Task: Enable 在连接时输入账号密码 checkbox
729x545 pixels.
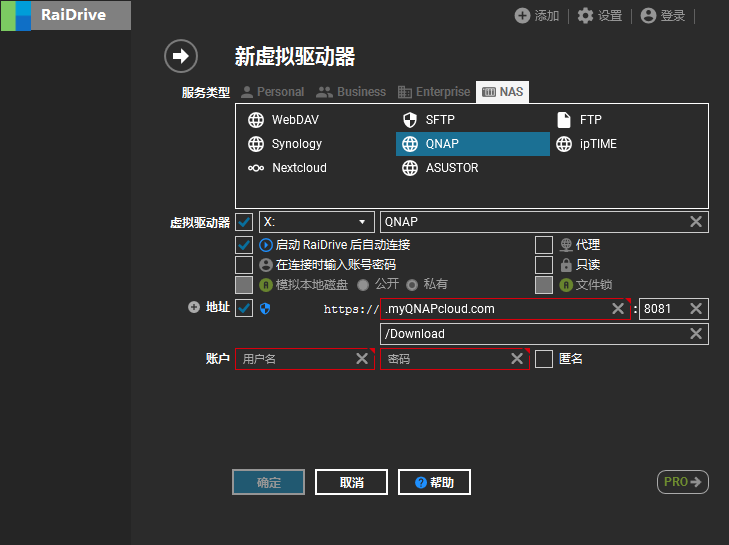Action: tap(244, 265)
